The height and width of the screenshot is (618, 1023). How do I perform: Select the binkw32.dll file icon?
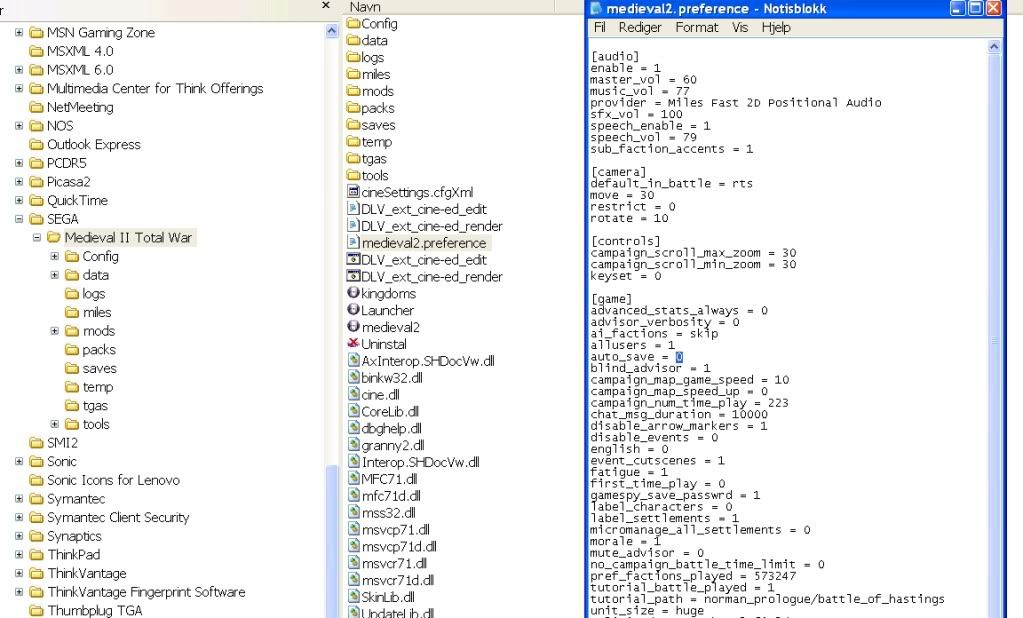pyautogui.click(x=353, y=377)
